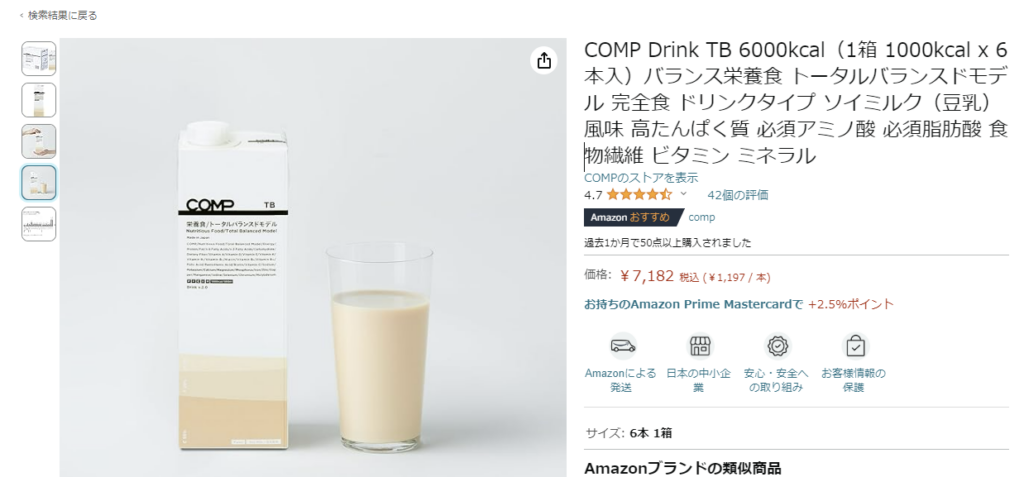Viewport: 1024px width, 477px height.
Task: Select the highlighted fourth thumbnail
Action: [39, 183]
